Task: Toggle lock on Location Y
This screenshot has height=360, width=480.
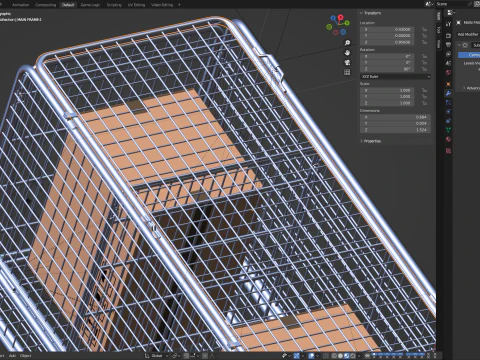Action: (424, 36)
